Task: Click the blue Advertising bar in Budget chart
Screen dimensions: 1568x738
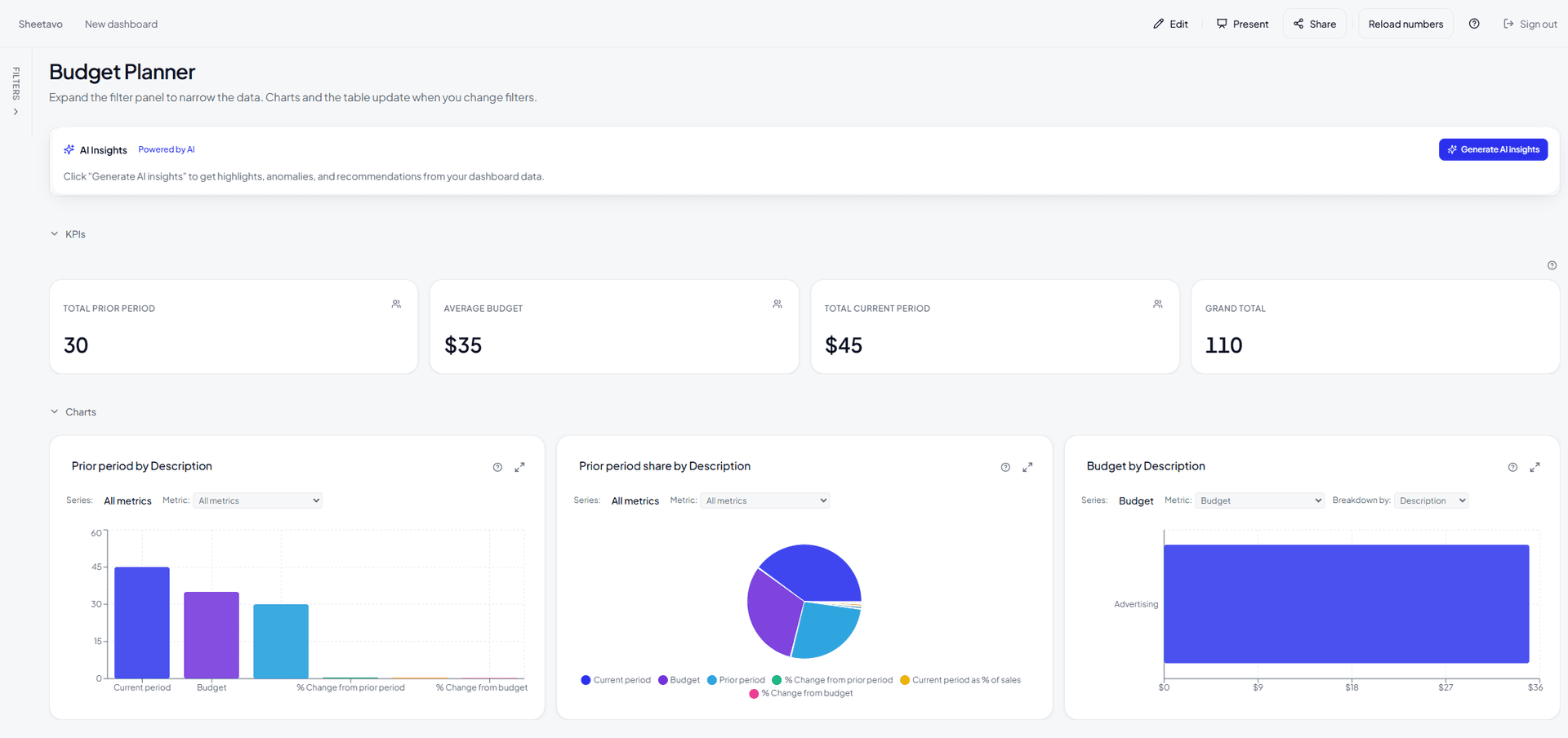Action: [1346, 603]
